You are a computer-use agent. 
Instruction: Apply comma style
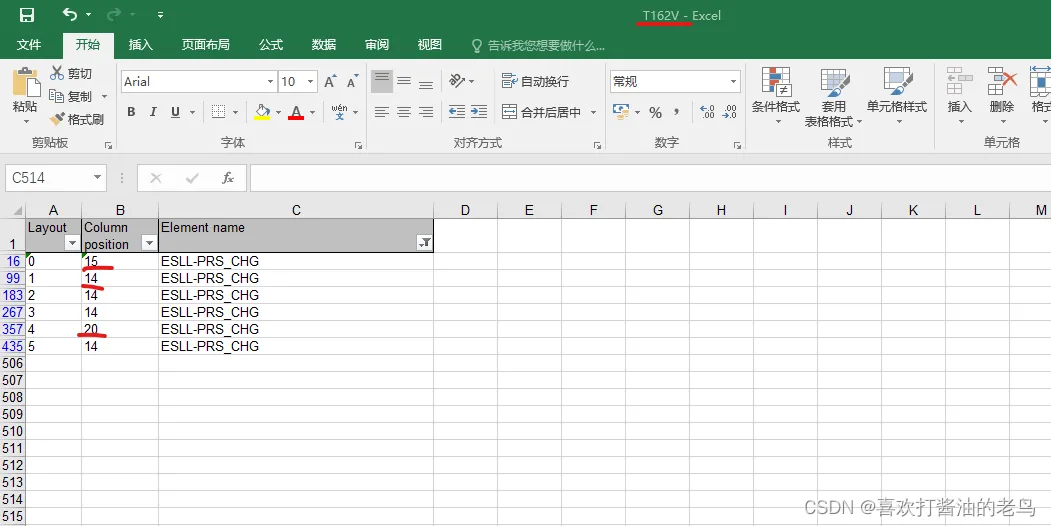point(677,112)
